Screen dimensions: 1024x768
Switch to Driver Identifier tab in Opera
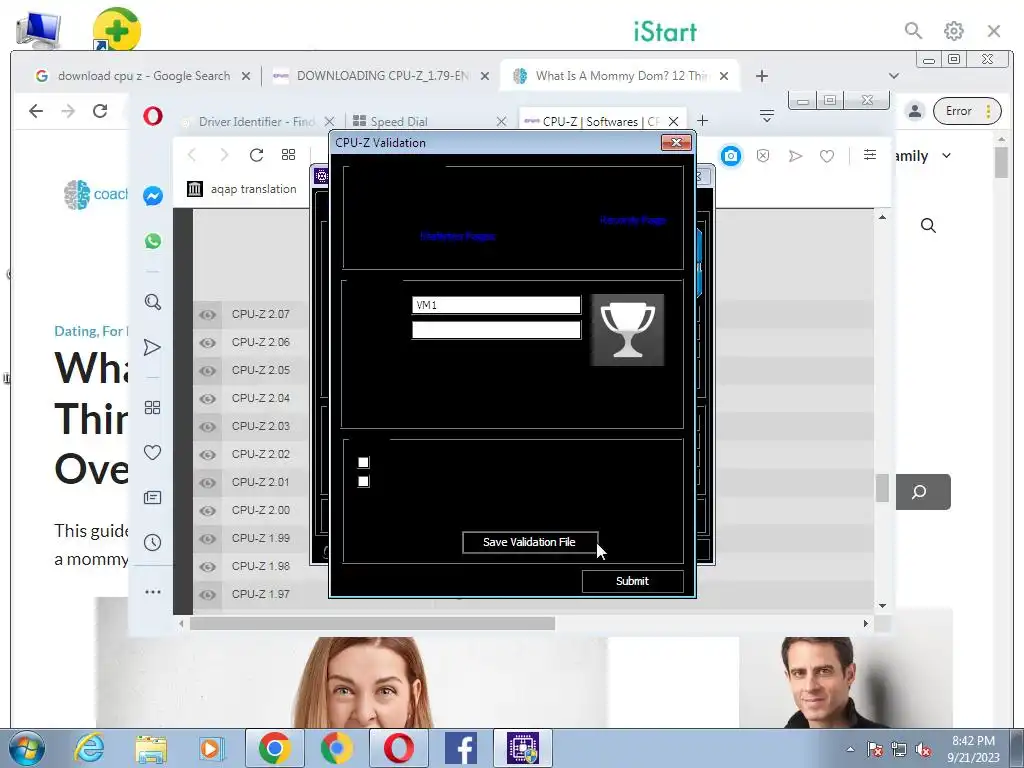click(x=258, y=121)
